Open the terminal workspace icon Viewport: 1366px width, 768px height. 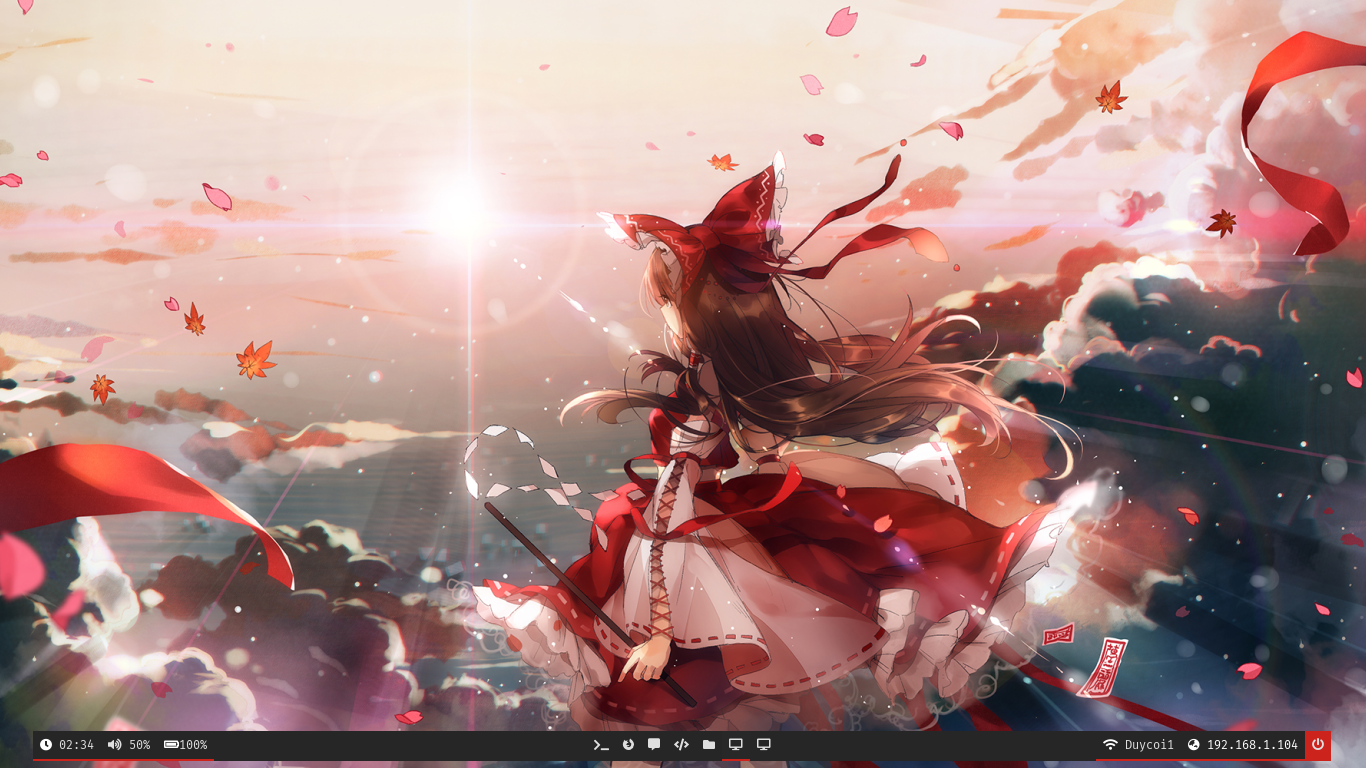tap(601, 745)
